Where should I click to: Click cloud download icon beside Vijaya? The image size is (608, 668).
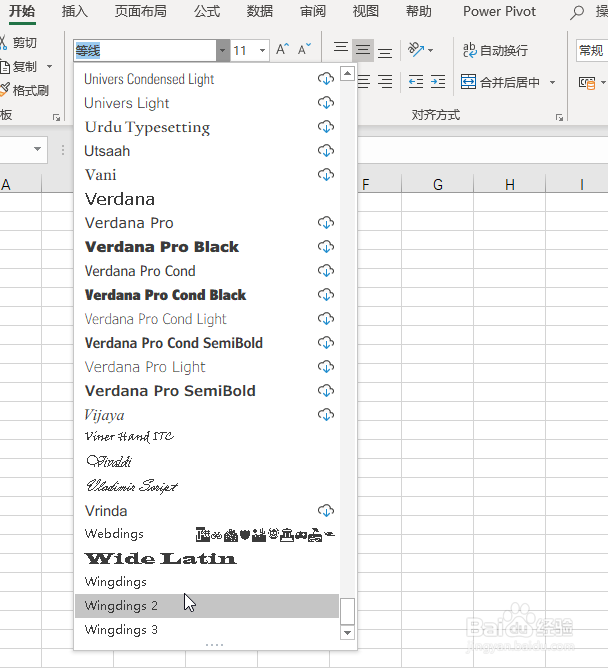point(326,415)
